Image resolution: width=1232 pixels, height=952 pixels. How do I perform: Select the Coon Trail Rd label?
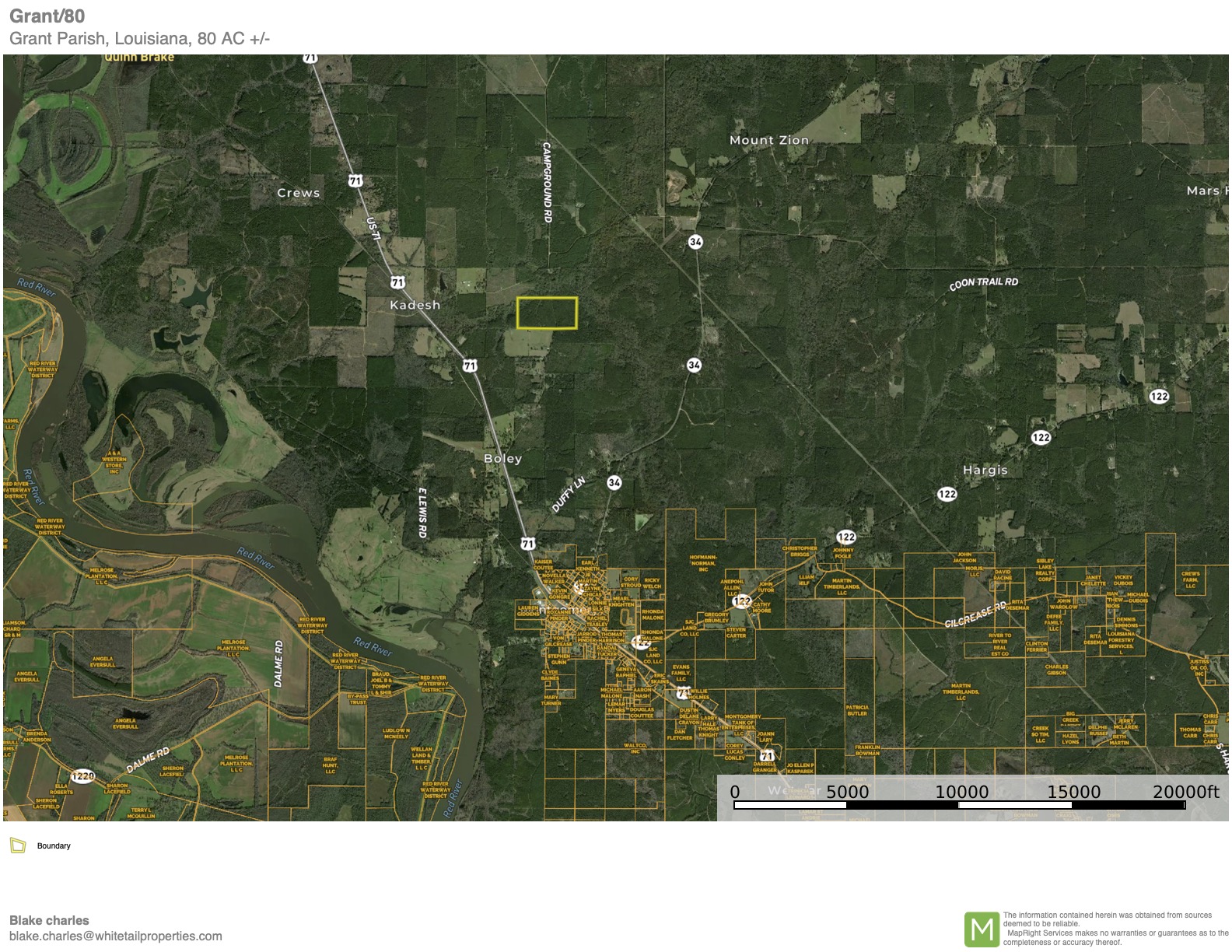tap(983, 284)
